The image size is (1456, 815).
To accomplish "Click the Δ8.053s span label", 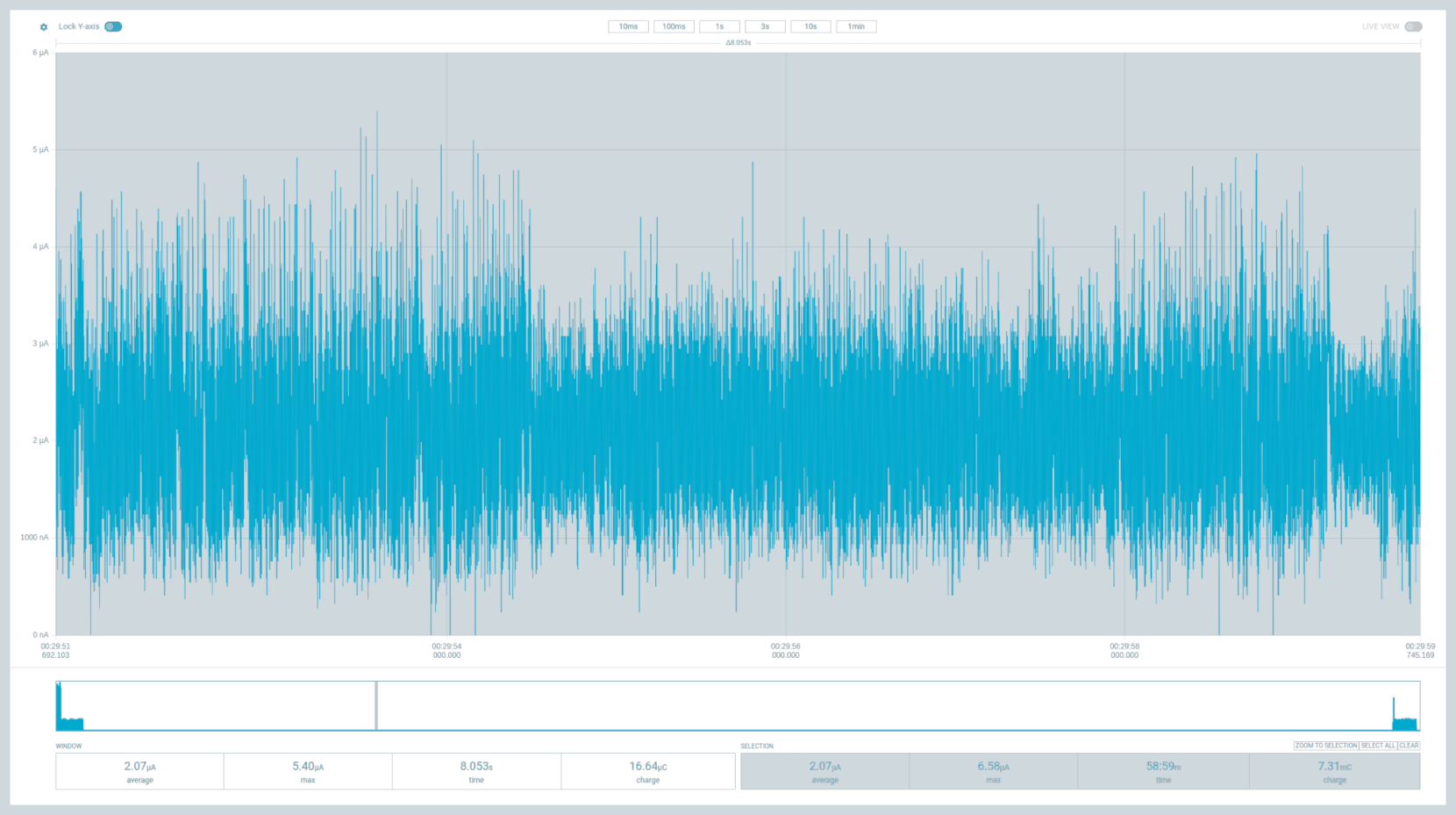I will tap(738, 42).
